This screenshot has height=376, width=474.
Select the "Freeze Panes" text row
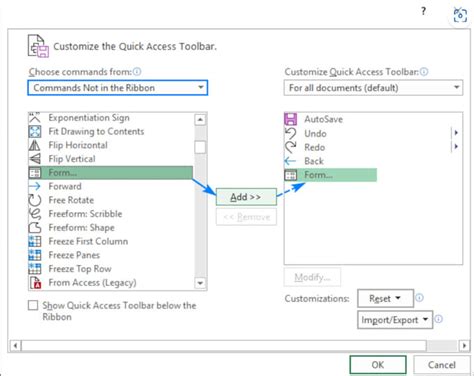coord(74,255)
